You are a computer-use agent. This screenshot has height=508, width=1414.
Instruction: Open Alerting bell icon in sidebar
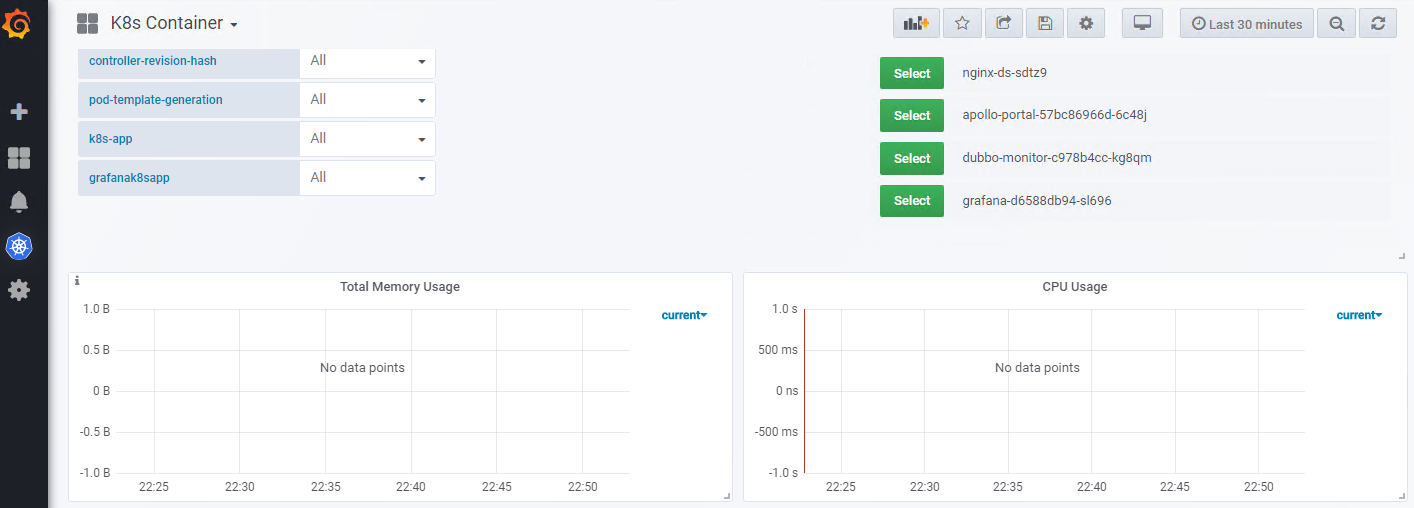coord(19,202)
